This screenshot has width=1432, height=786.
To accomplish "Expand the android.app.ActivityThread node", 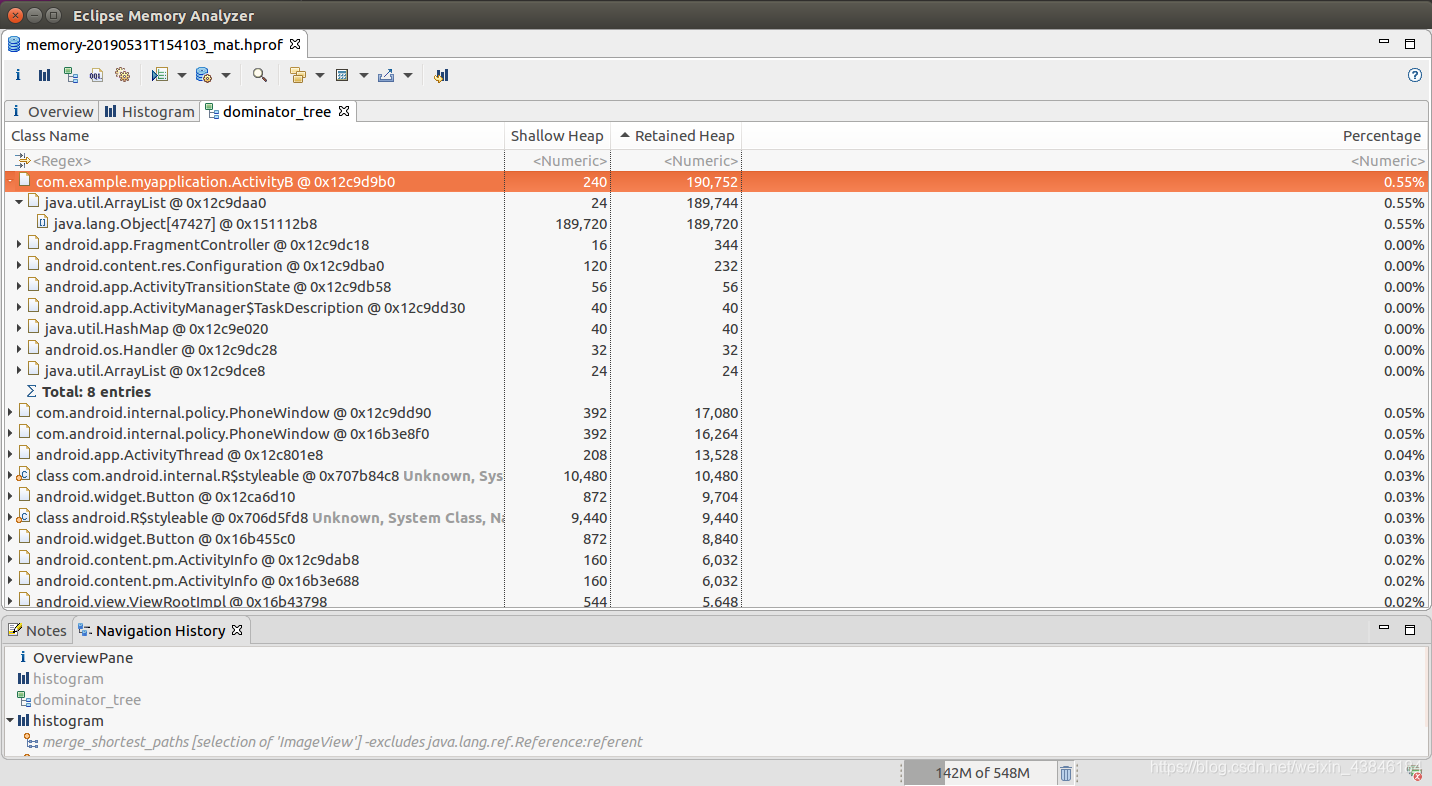I will [x=10, y=455].
